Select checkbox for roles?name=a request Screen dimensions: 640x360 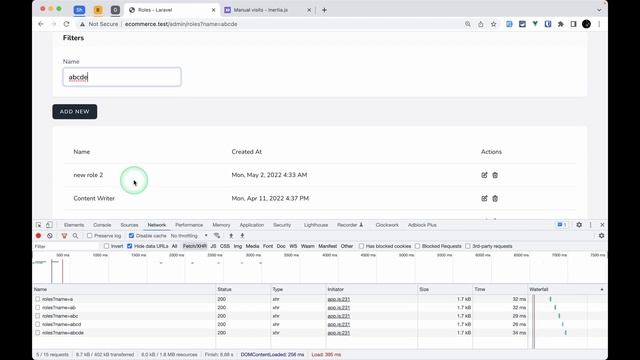[x=38, y=299]
